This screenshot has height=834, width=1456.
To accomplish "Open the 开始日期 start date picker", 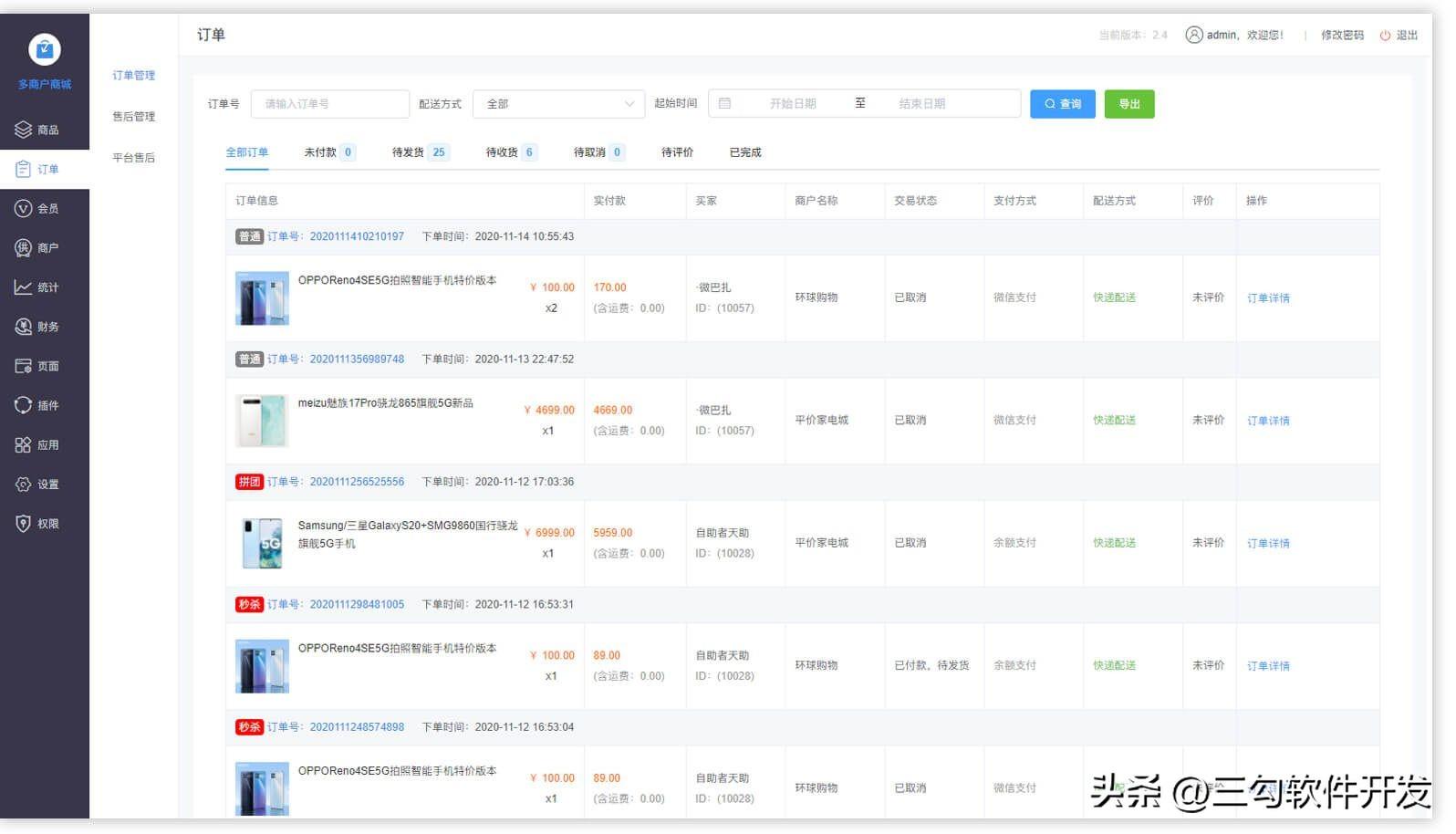I will click(x=792, y=104).
